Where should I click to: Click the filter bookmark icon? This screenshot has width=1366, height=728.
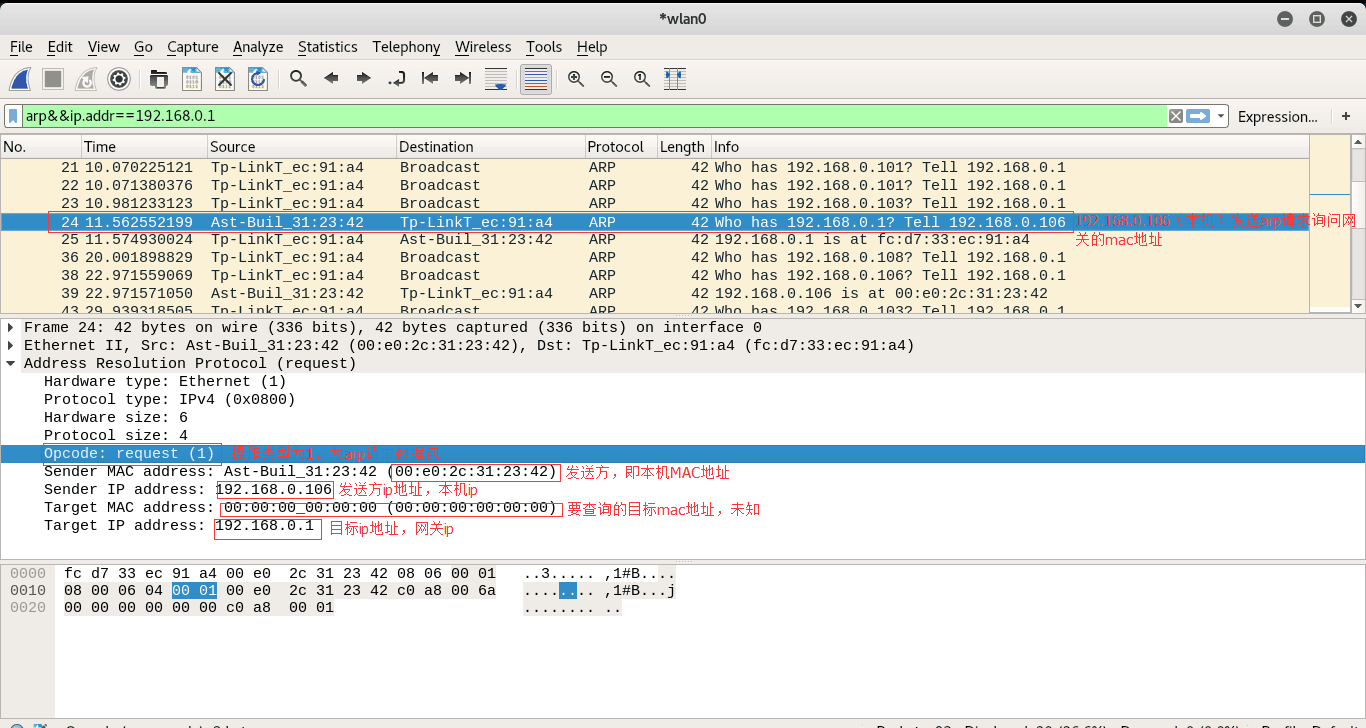(13, 116)
